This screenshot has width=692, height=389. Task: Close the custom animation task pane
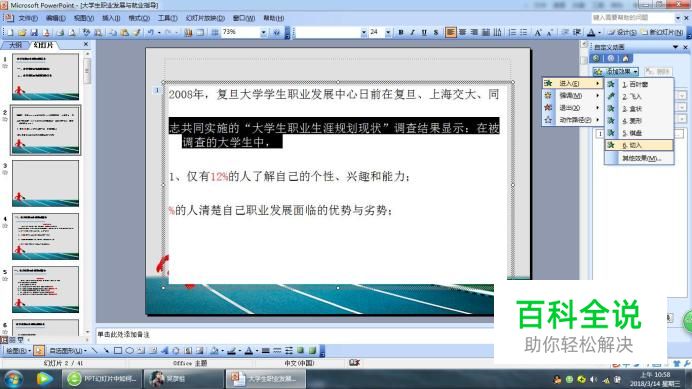pos(685,47)
